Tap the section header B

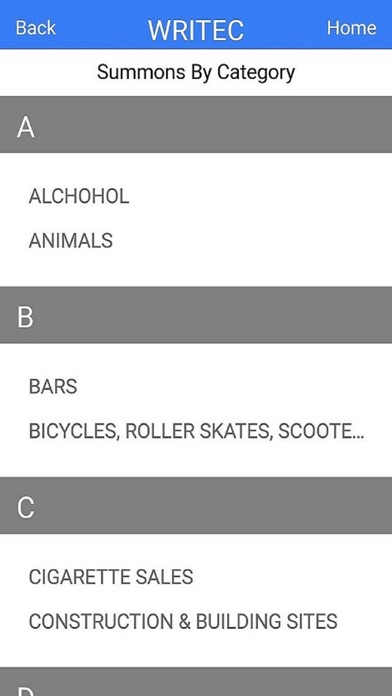[x=196, y=315]
